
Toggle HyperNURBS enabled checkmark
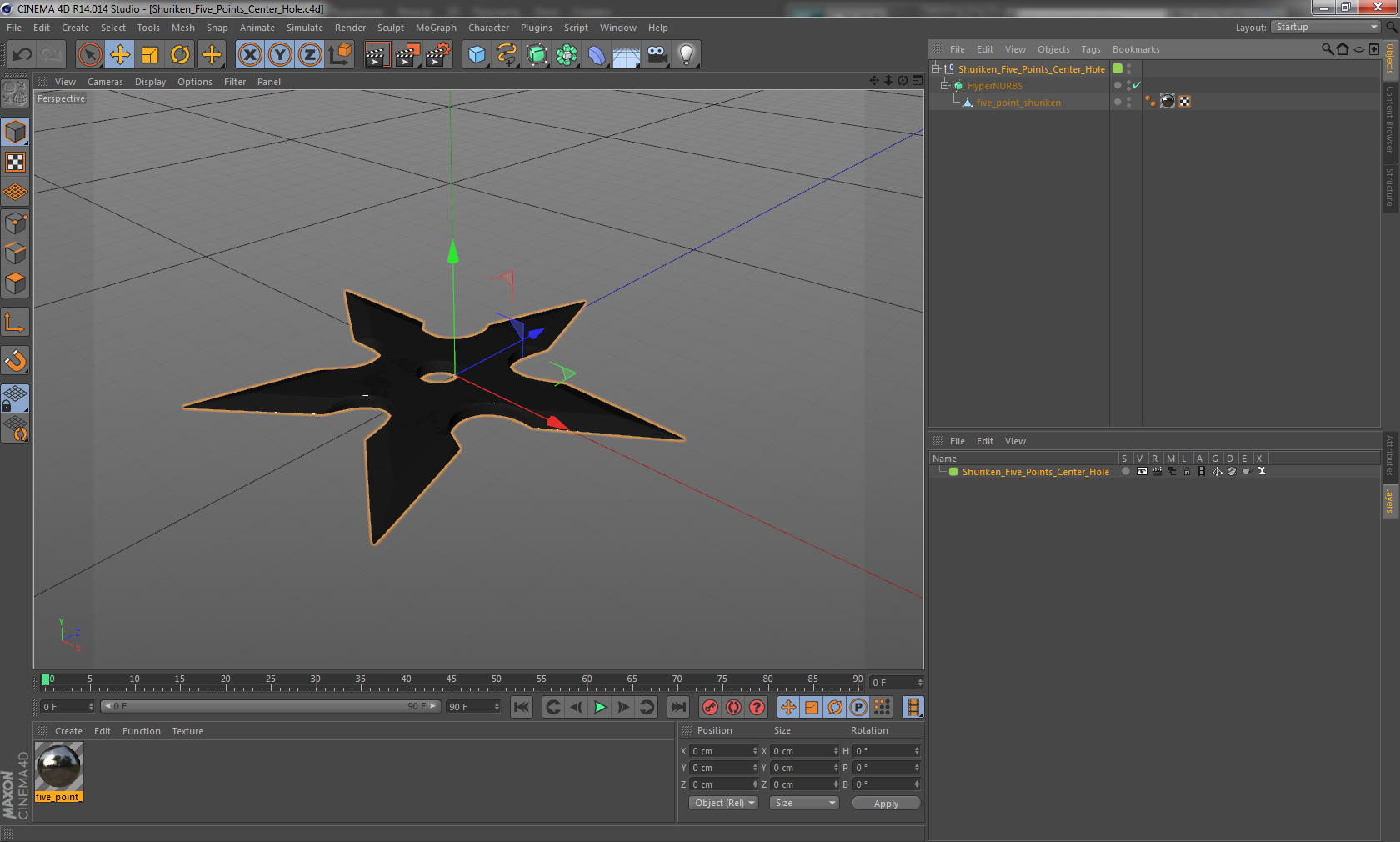(x=1137, y=85)
